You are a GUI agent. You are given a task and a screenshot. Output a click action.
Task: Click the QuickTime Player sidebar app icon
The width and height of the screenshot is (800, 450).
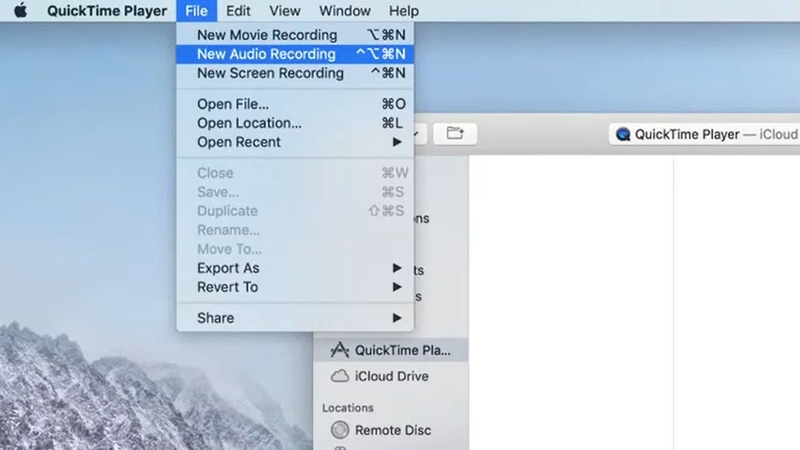point(340,350)
